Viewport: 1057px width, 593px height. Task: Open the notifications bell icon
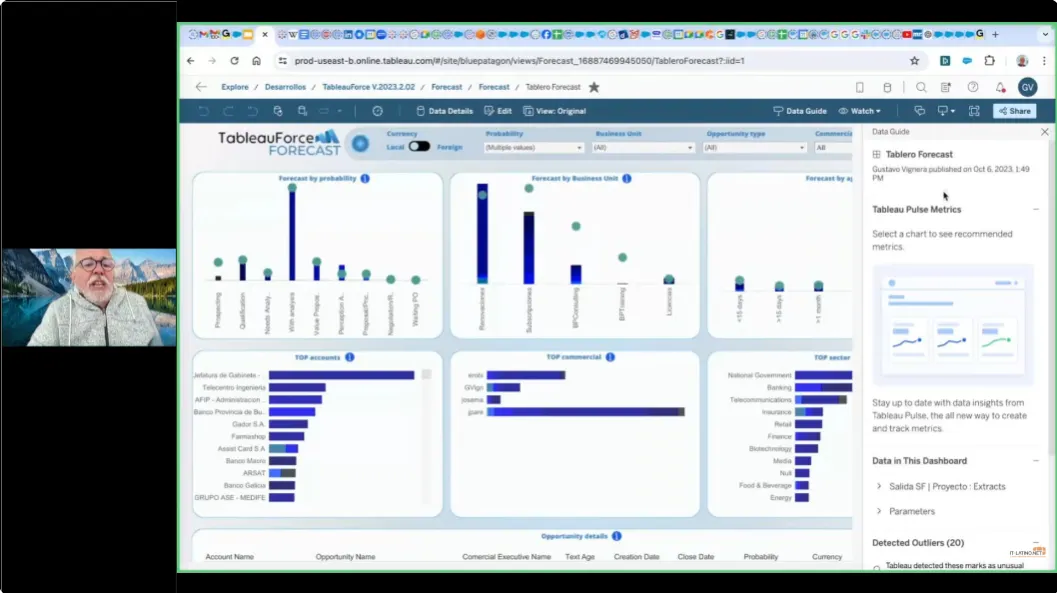1000,88
